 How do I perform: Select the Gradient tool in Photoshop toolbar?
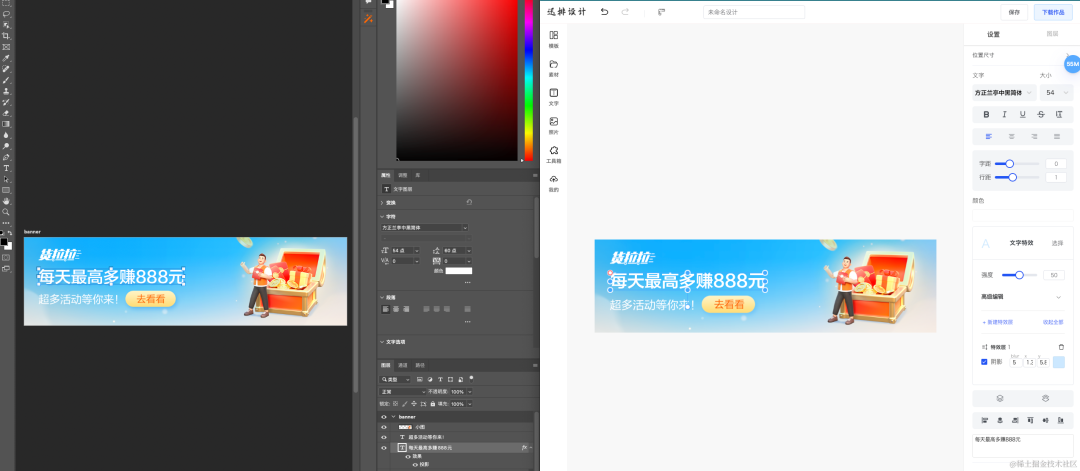pos(6,124)
